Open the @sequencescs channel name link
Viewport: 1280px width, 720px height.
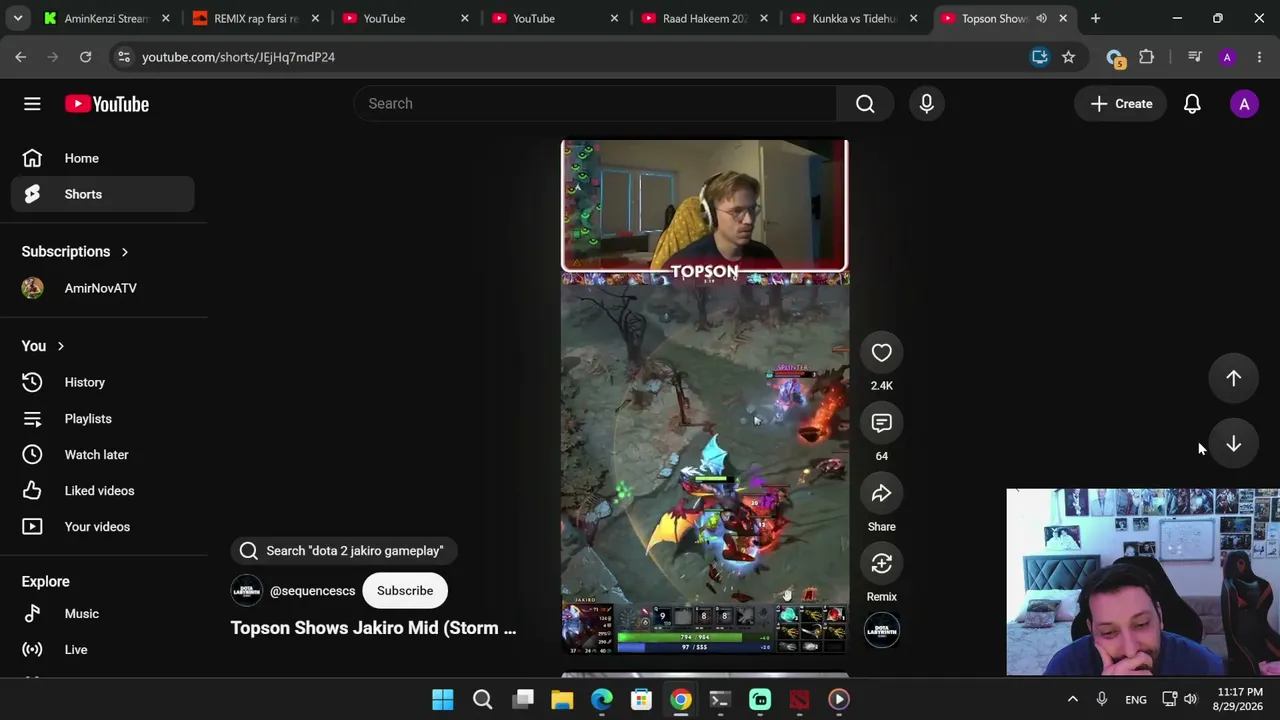pyautogui.click(x=313, y=591)
